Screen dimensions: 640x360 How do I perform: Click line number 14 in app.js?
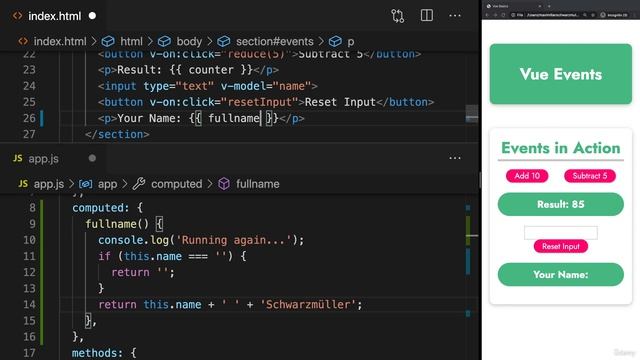[x=29, y=304]
